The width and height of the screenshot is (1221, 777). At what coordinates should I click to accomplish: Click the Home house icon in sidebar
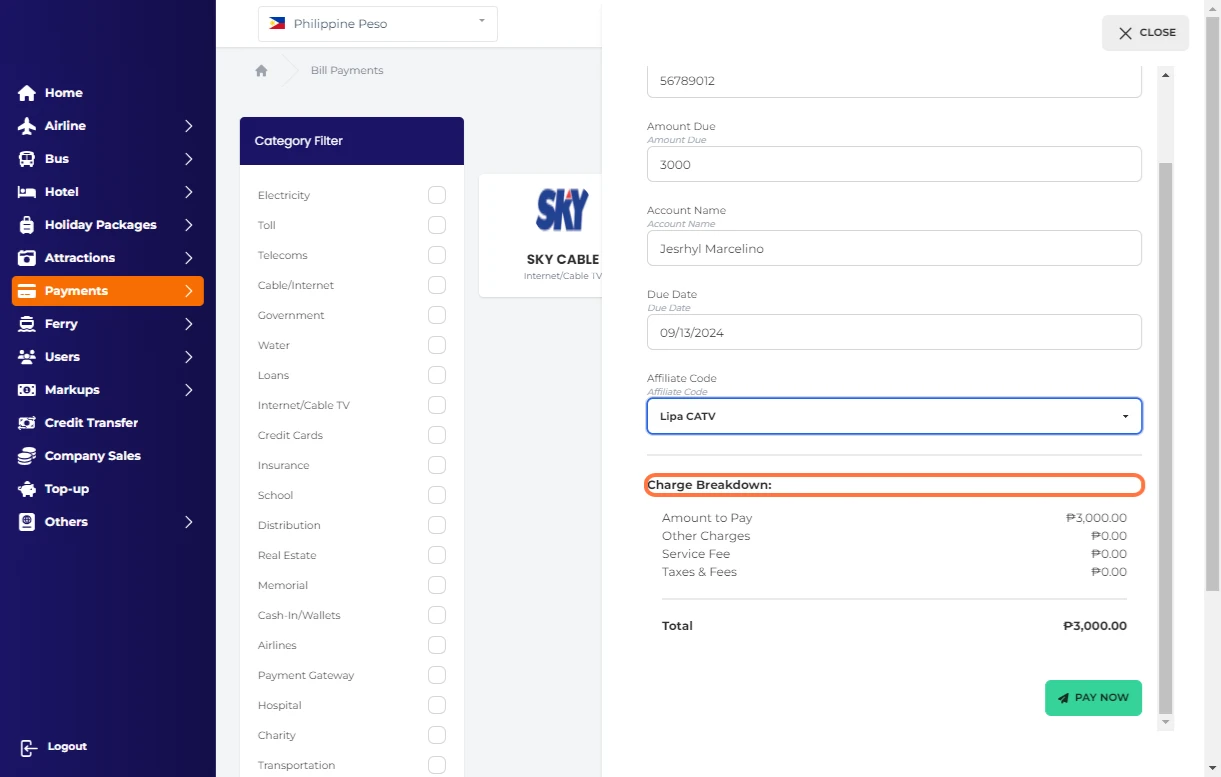pos(27,93)
